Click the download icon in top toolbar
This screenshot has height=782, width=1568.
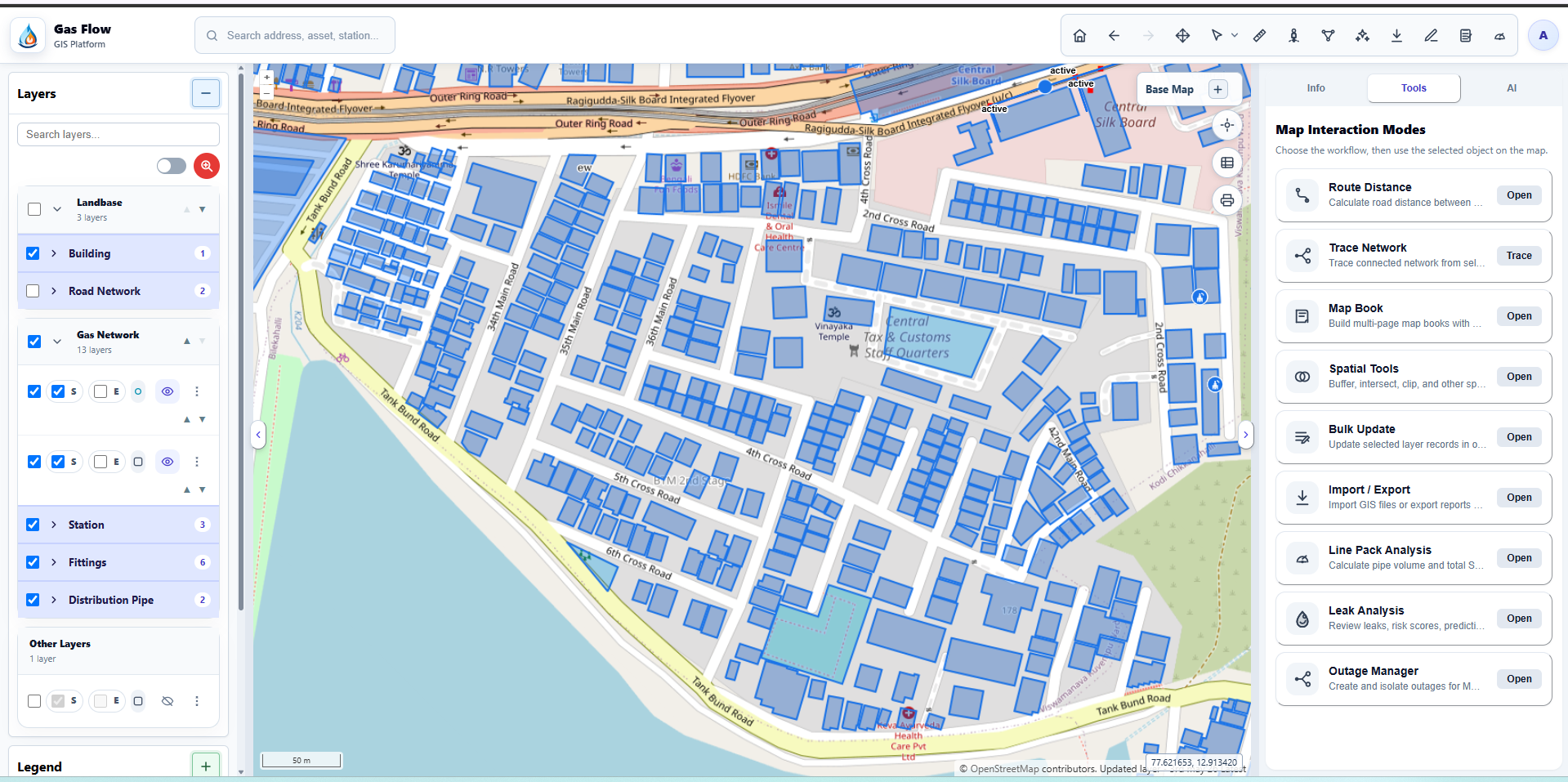[x=1396, y=36]
